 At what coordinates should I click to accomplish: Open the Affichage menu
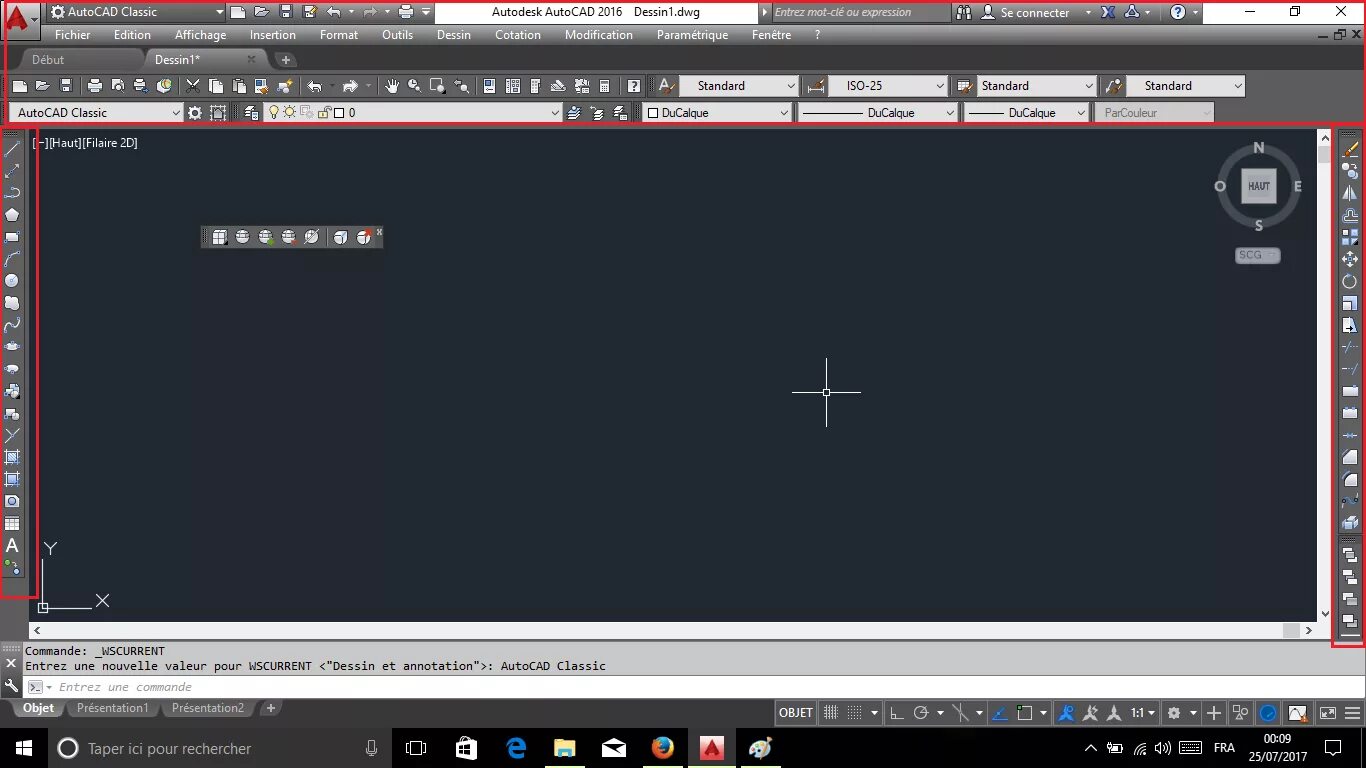tap(200, 35)
